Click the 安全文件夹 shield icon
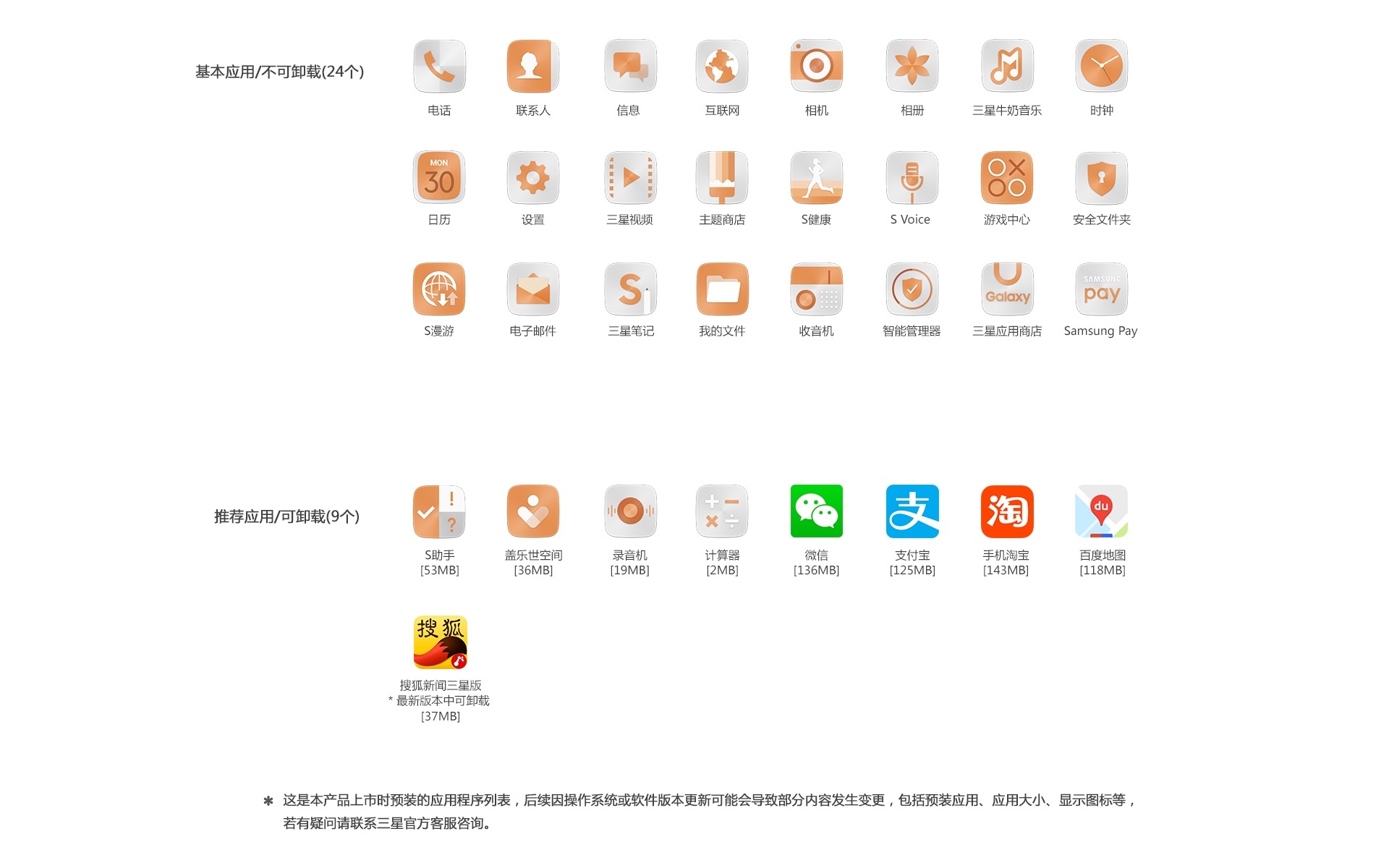Viewport: 1389px width, 868px height. click(x=1101, y=177)
